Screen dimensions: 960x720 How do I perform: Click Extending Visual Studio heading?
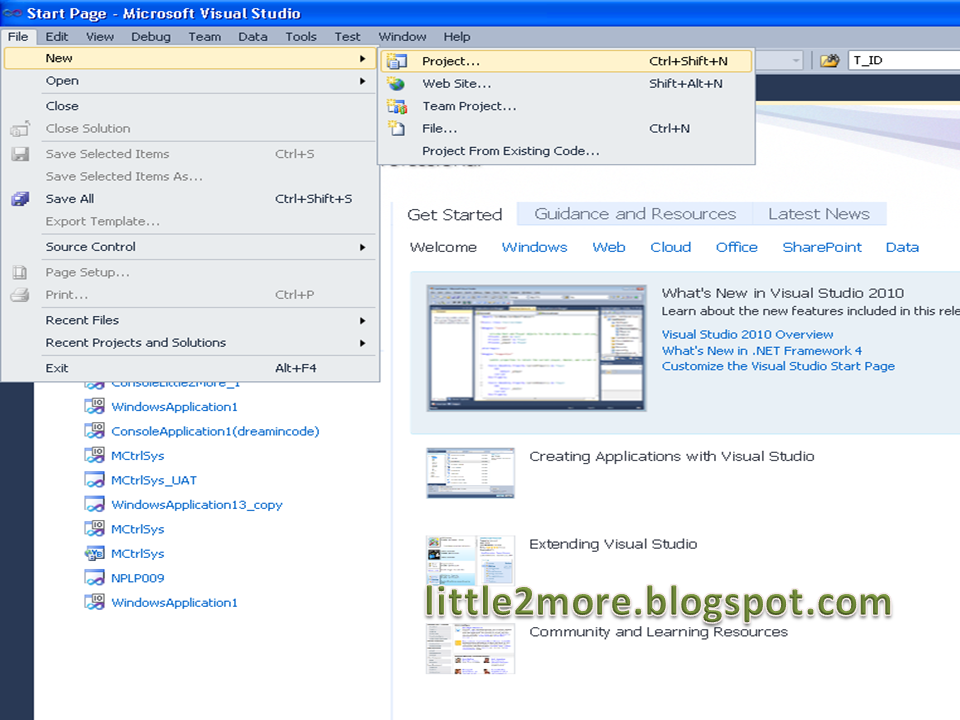tap(613, 544)
